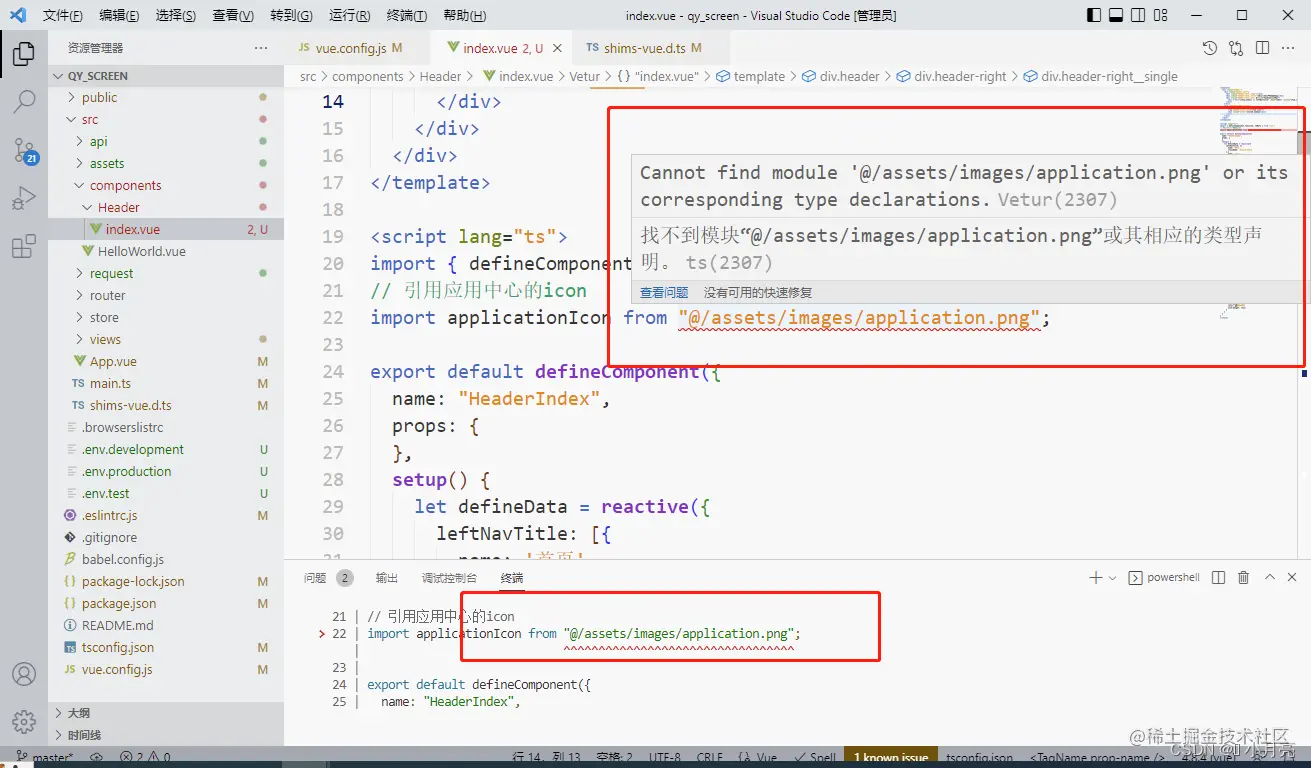Open the Explorer panel more actions menu
Screen dimensions: 1311x768
point(261,48)
